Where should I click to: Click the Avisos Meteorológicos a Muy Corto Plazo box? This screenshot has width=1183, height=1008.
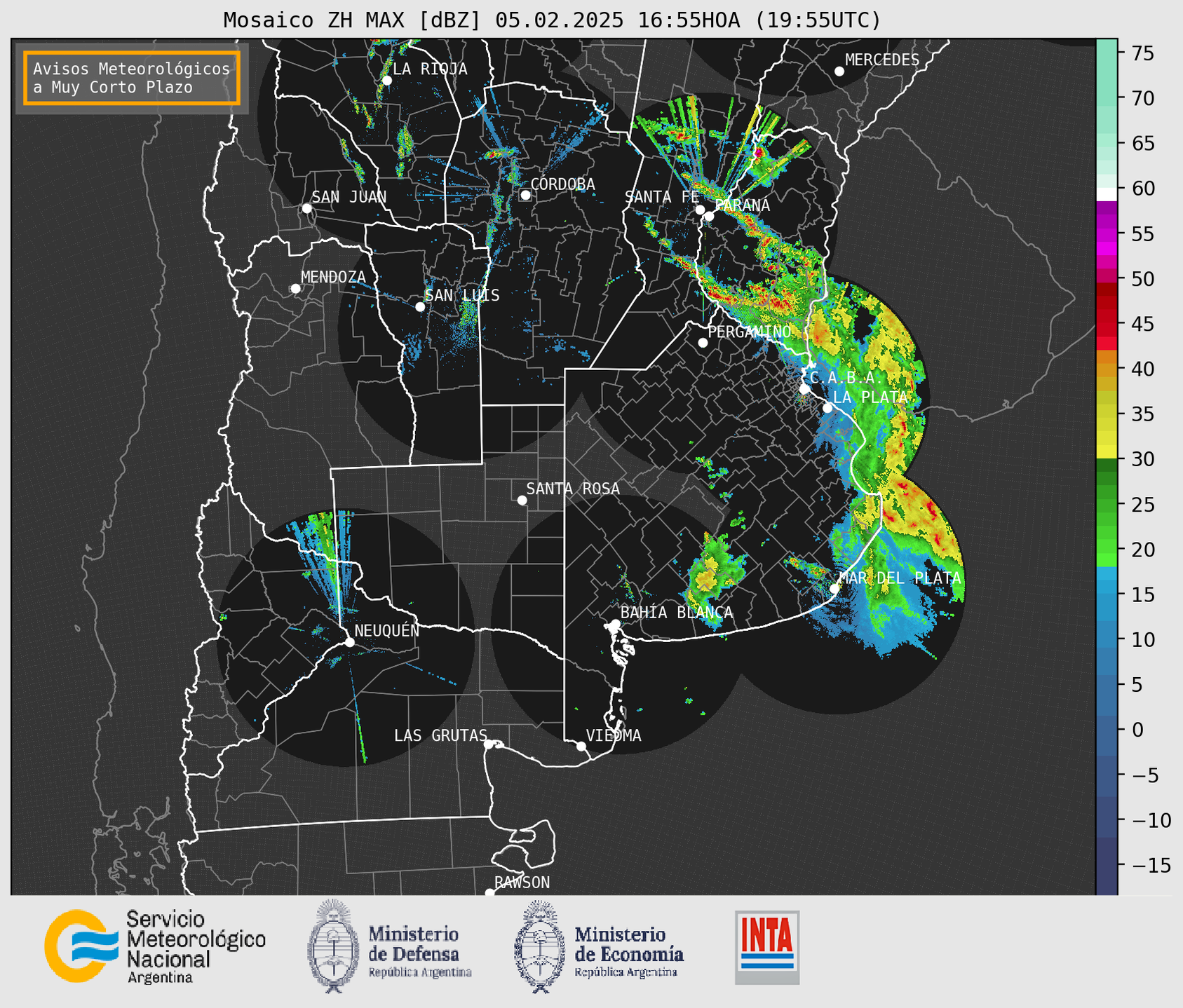tap(132, 78)
